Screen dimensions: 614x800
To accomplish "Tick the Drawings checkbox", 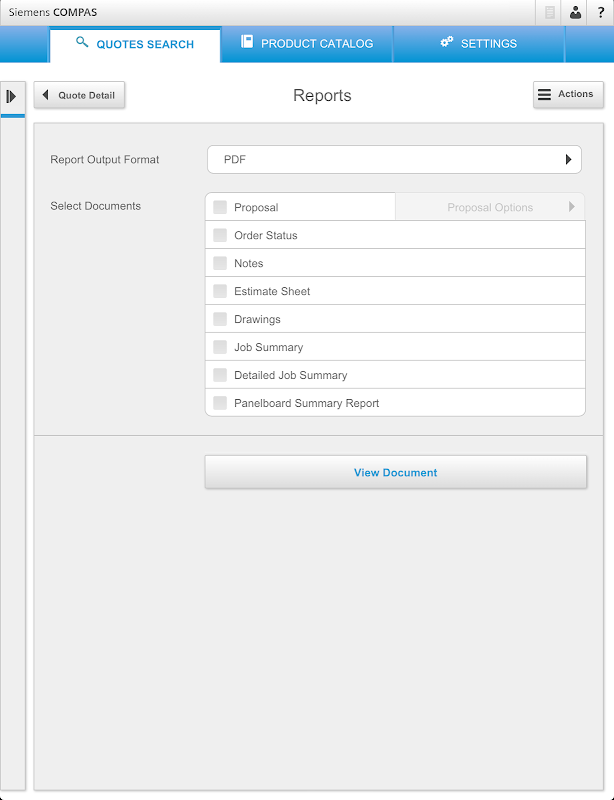I will click(x=220, y=319).
